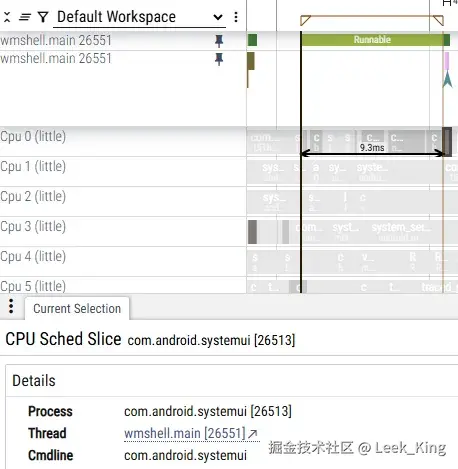Click the teal wakeup arrow marker on the thread track

coord(447,80)
